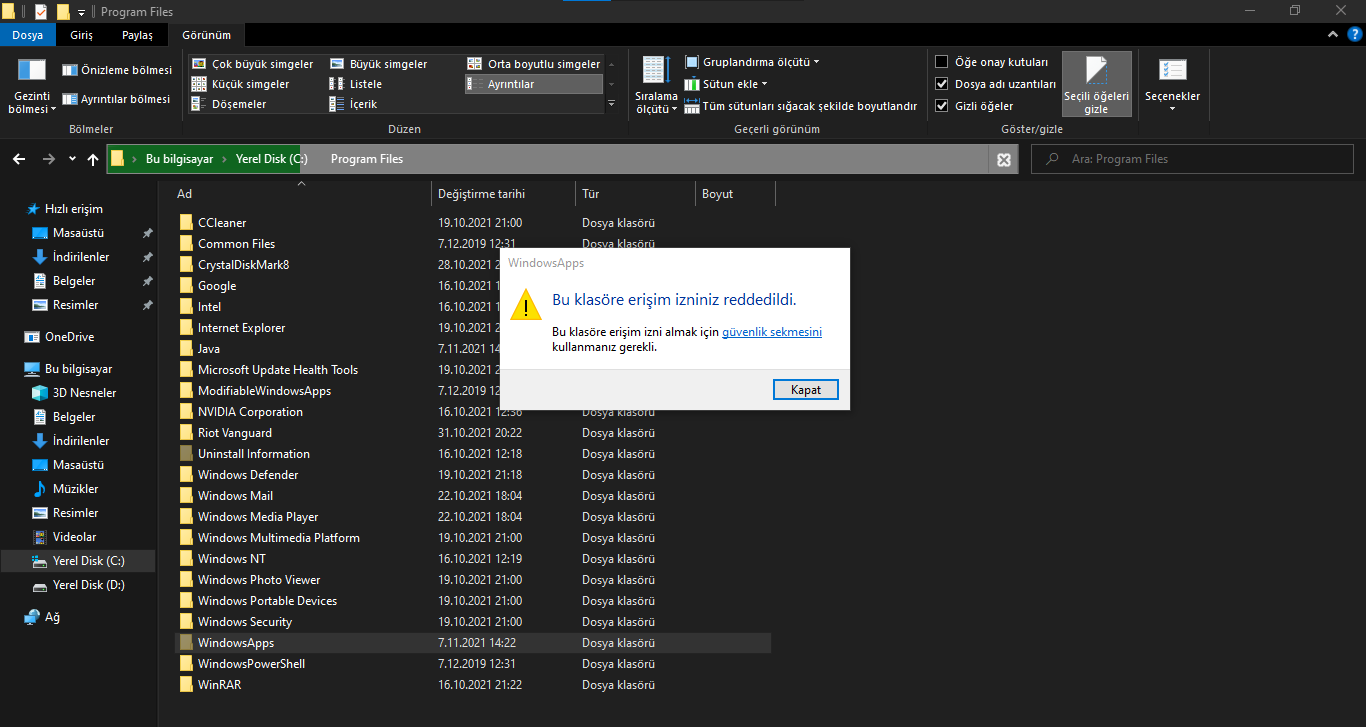Screen dimensions: 1366x727
Task: Select pinned Masaüstü under Hızlı erişim
Action: click(78, 233)
